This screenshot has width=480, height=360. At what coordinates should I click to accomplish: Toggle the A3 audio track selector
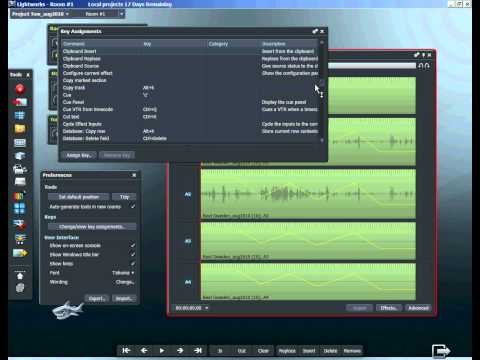click(x=188, y=241)
